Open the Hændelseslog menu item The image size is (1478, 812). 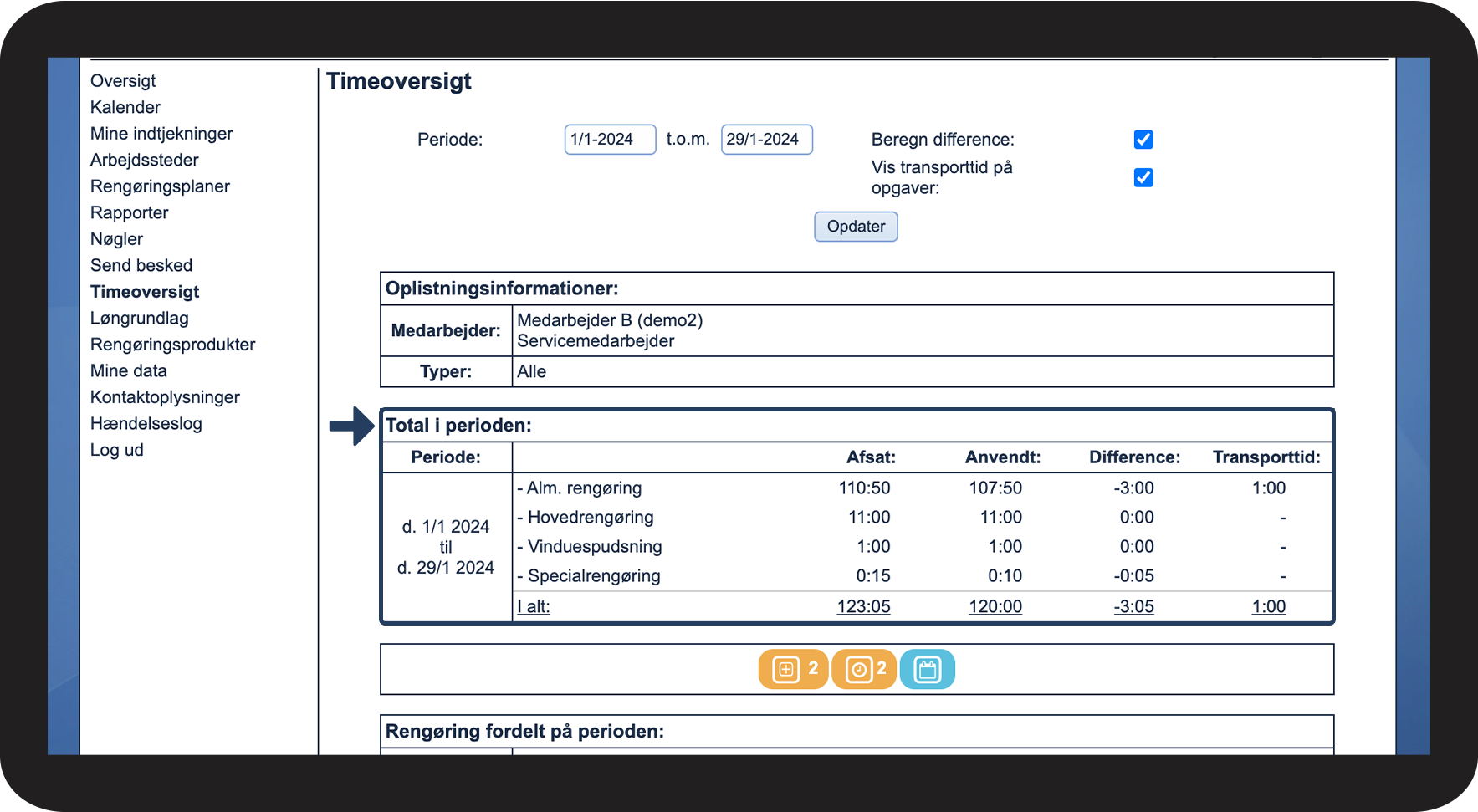[146, 423]
